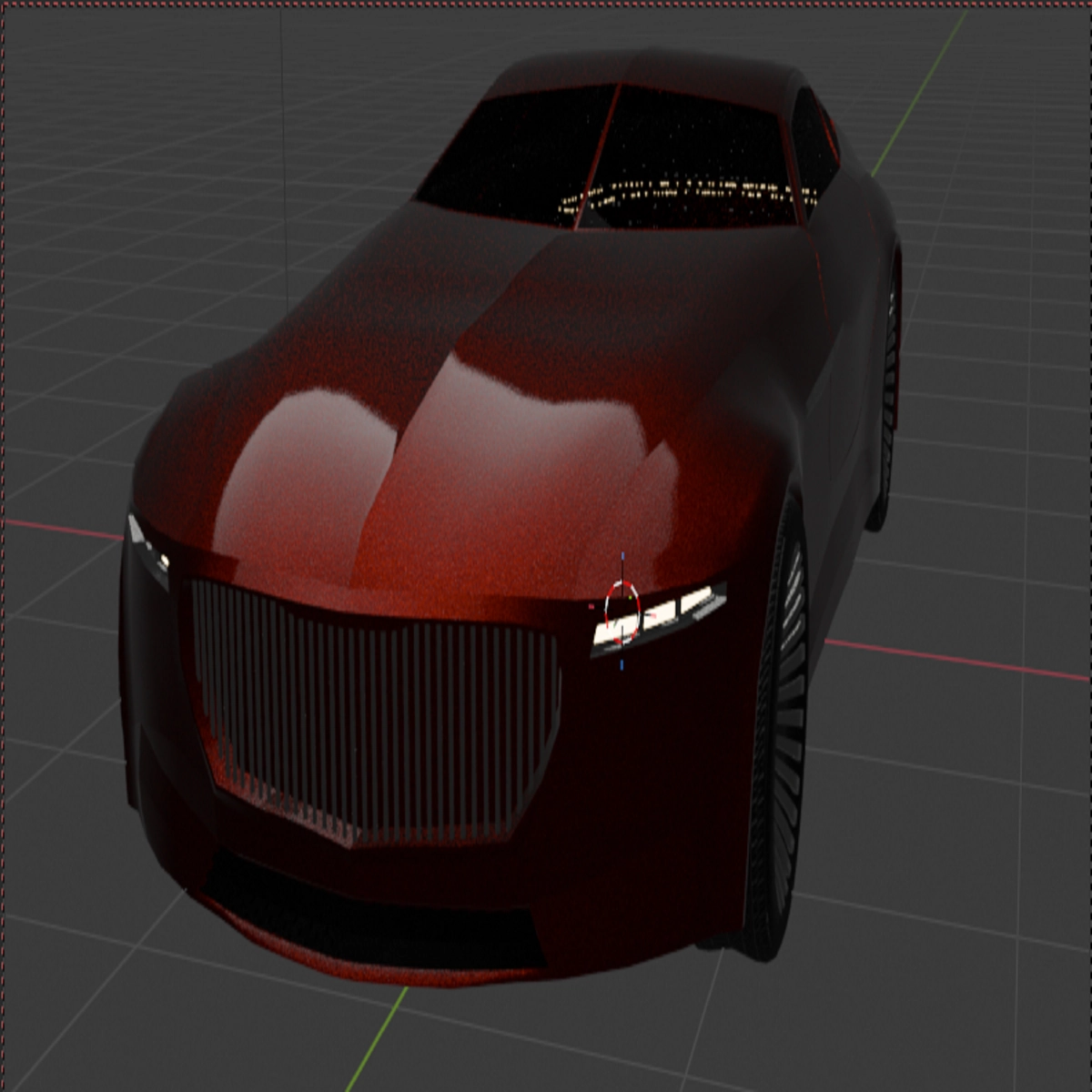Select the small headlight at the car's left edge
This screenshot has width=1092, height=1092.
(x=147, y=542)
